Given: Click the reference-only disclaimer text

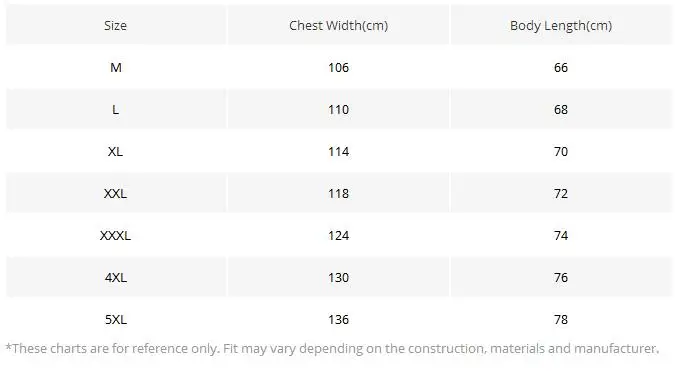Looking at the screenshot, I should click(x=332, y=349).
